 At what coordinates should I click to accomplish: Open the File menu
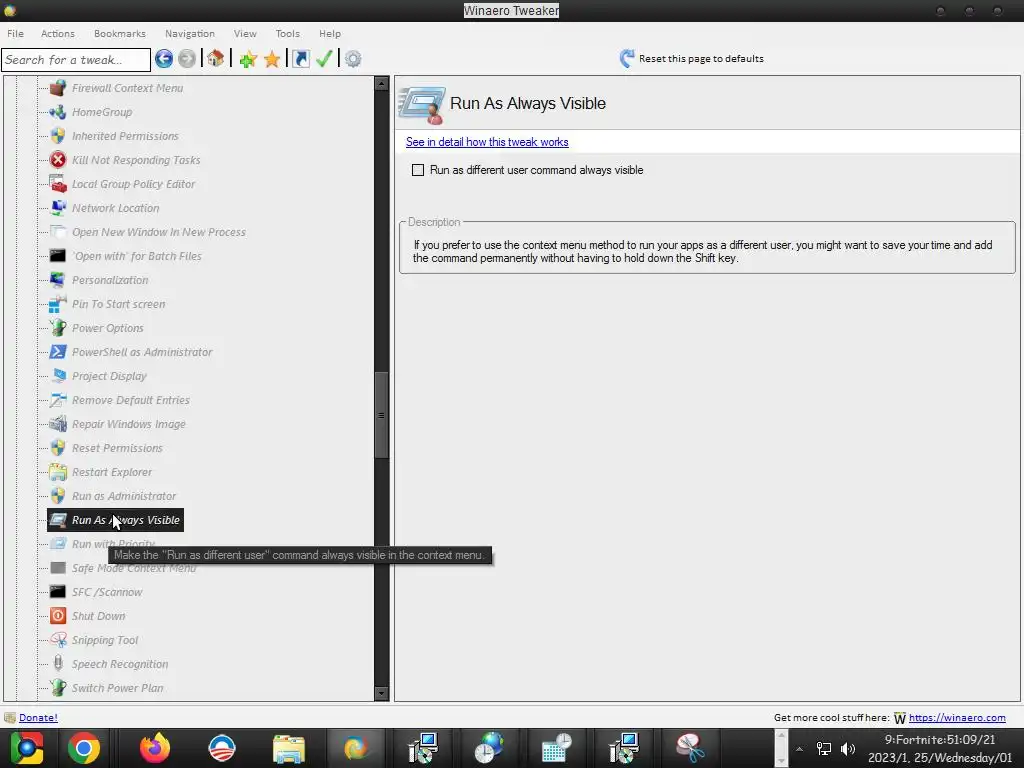tap(16, 33)
